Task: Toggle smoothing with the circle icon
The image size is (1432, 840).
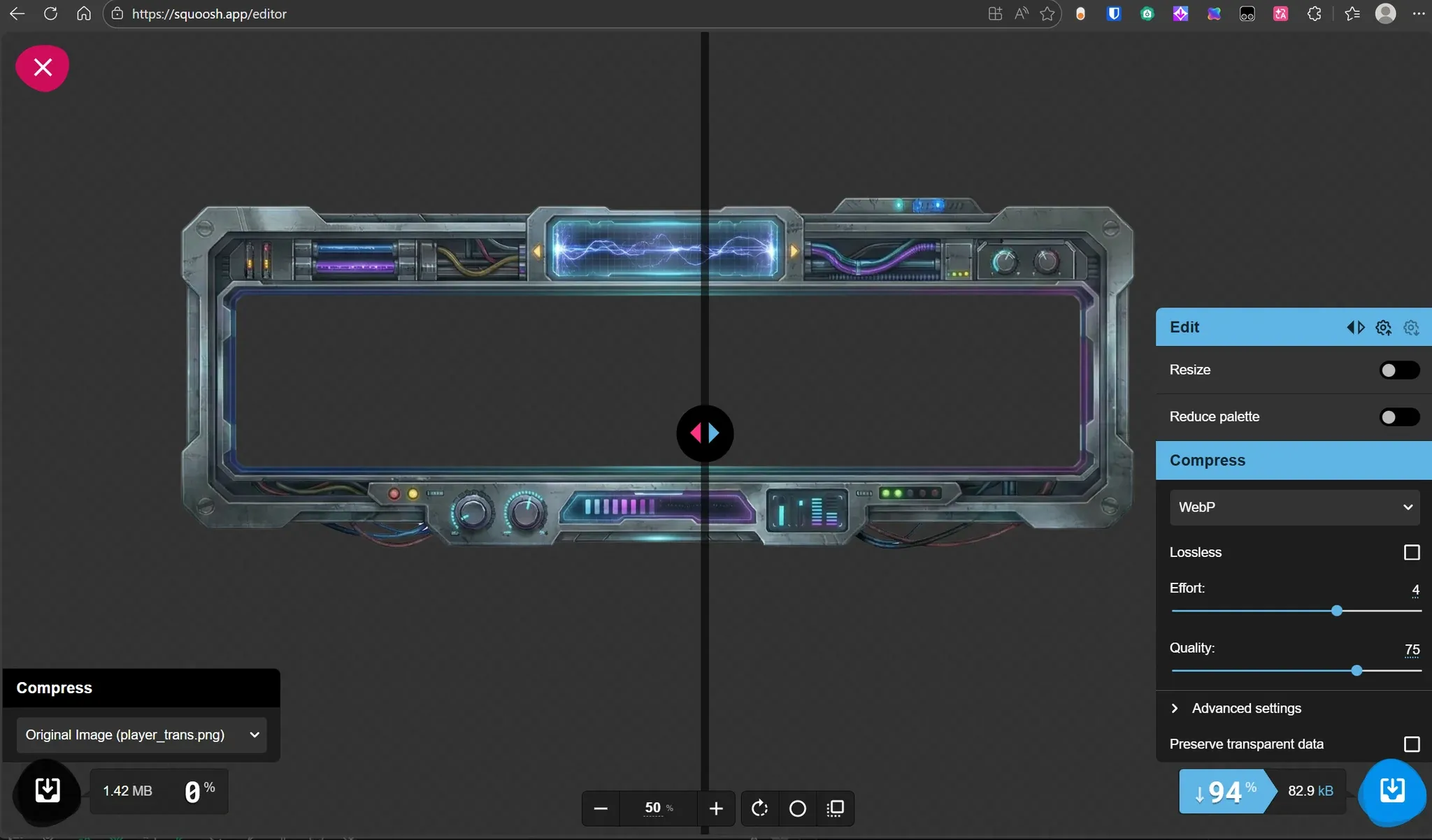Action: click(x=798, y=809)
